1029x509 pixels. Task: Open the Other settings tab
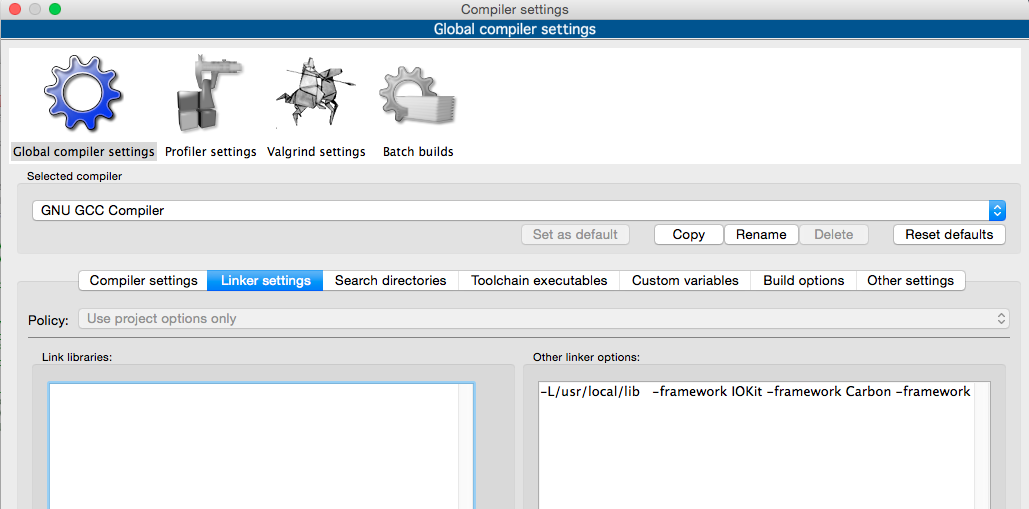pos(910,280)
